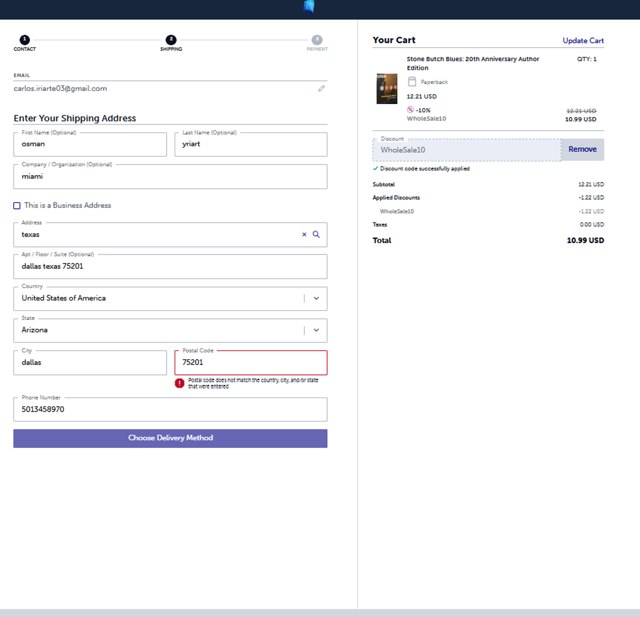Image resolution: width=640 pixels, height=617 pixels.
Task: Check the This is a Business Address box
Action: click(17, 206)
